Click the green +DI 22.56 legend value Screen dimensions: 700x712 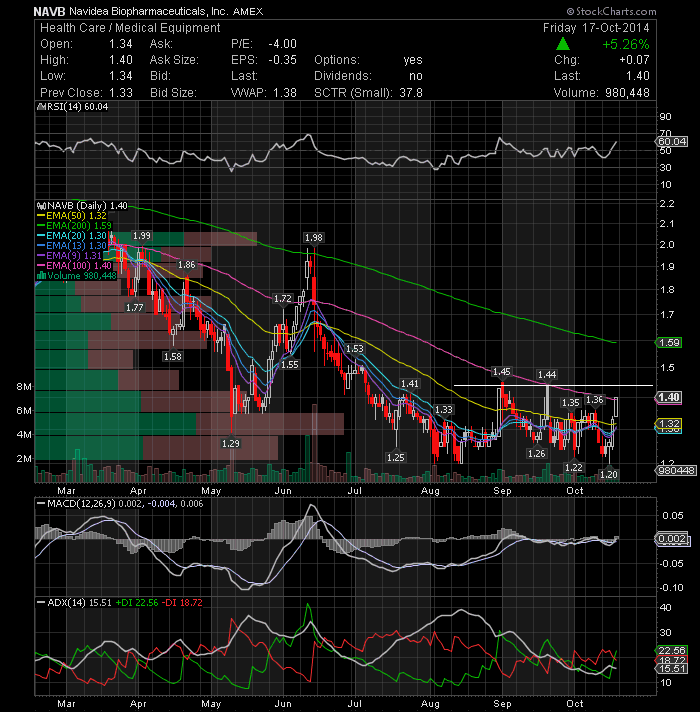[137, 603]
